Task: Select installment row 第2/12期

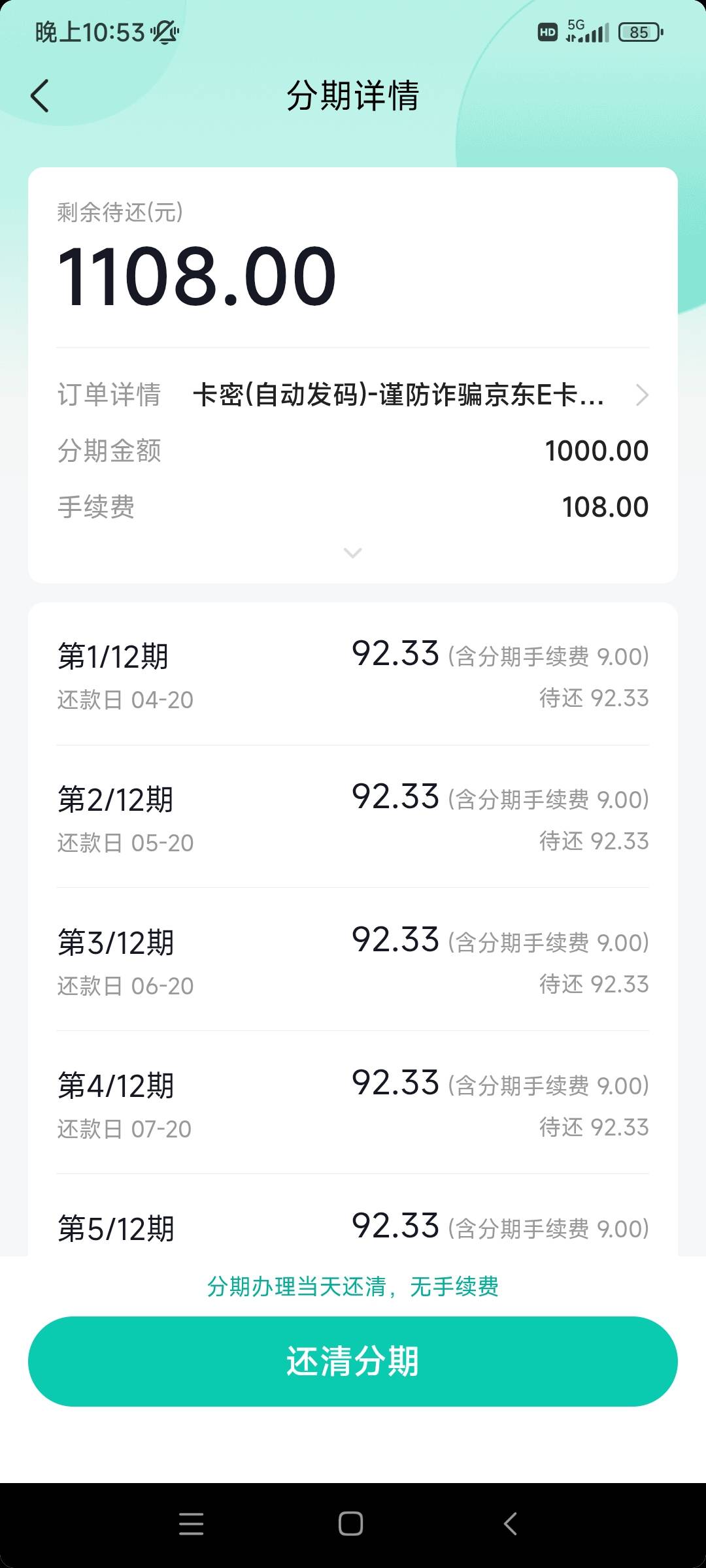Action: (x=353, y=818)
